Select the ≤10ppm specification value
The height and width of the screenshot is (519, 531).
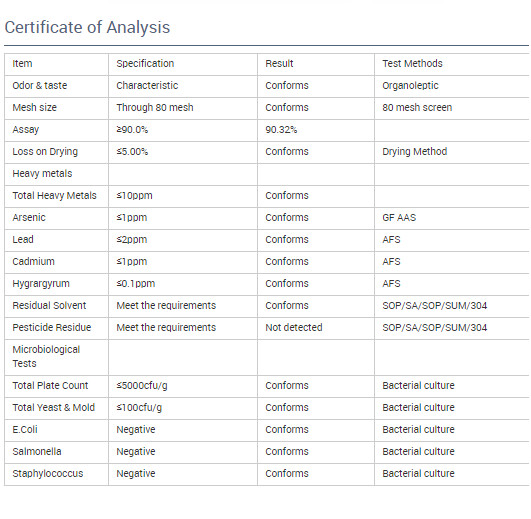click(x=134, y=196)
